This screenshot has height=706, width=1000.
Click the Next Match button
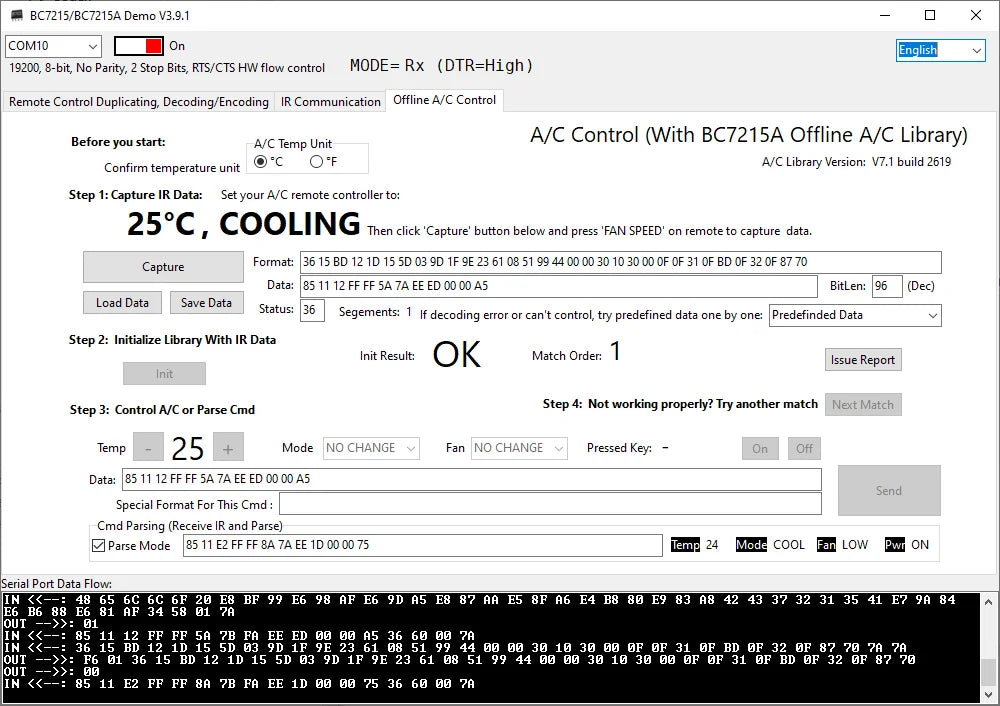[x=863, y=405]
